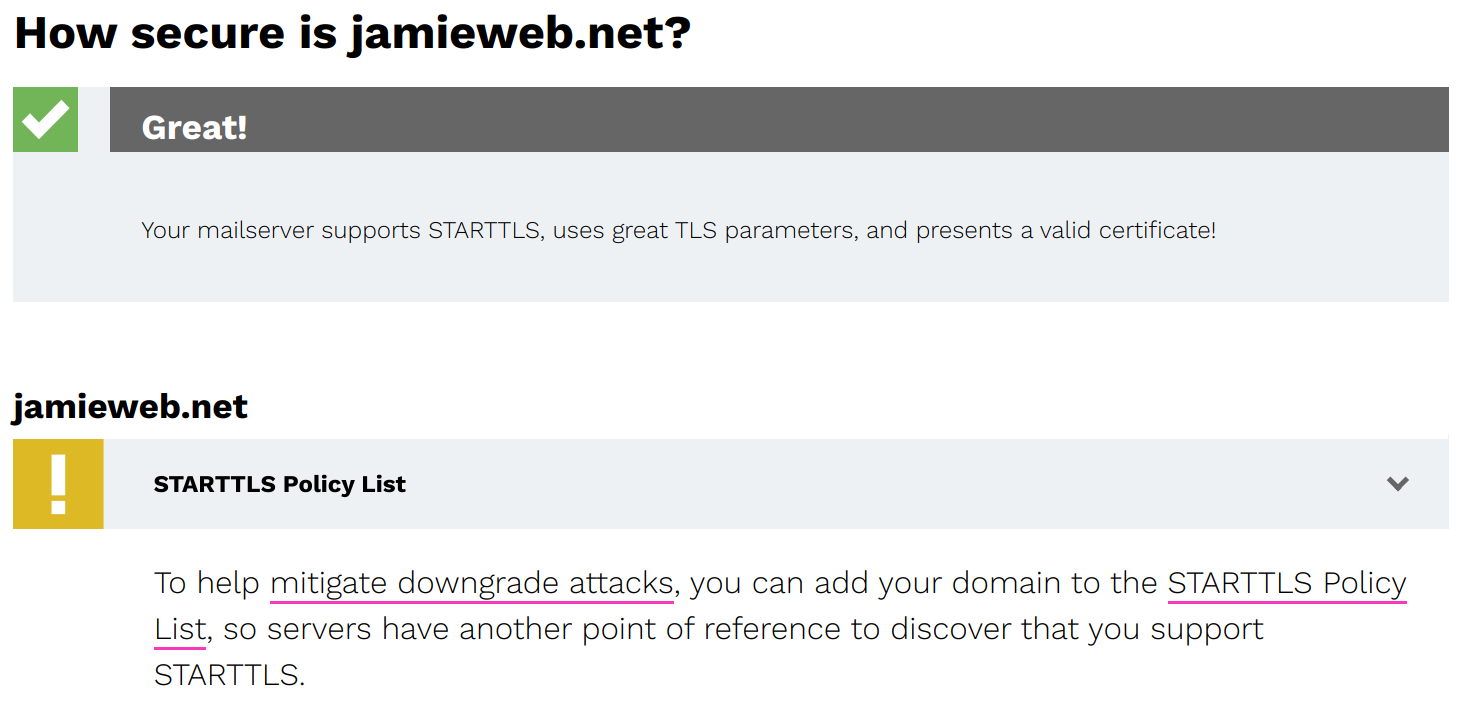This screenshot has width=1460, height=703.
Task: Click the "How secure is jamieweb.net?" heading
Action: pos(352,32)
